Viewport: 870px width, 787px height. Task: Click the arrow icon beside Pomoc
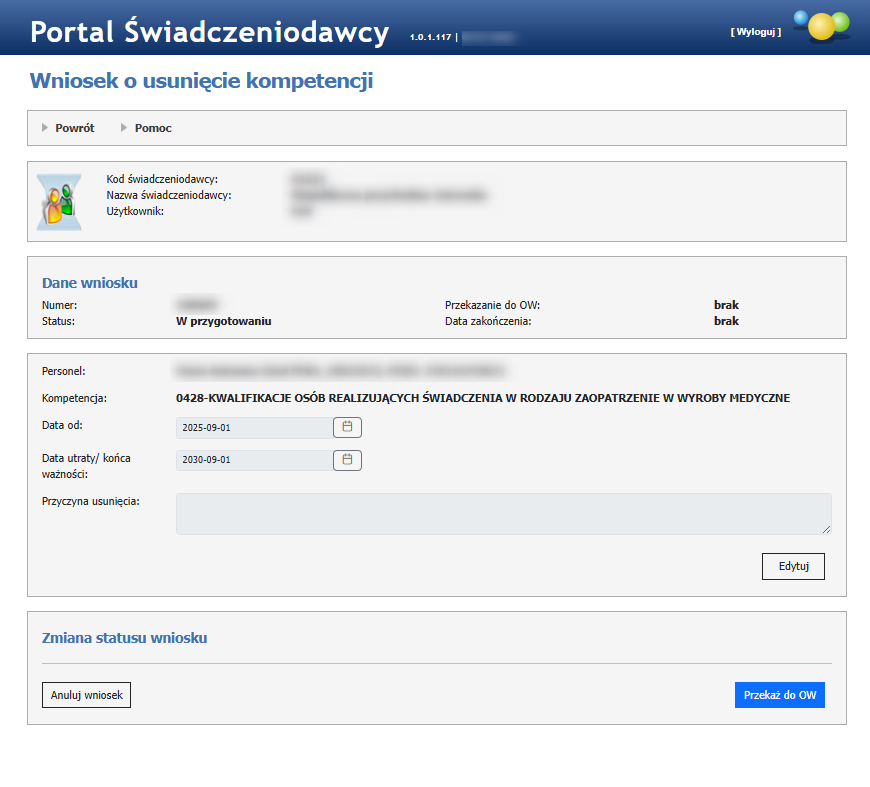tap(124, 128)
